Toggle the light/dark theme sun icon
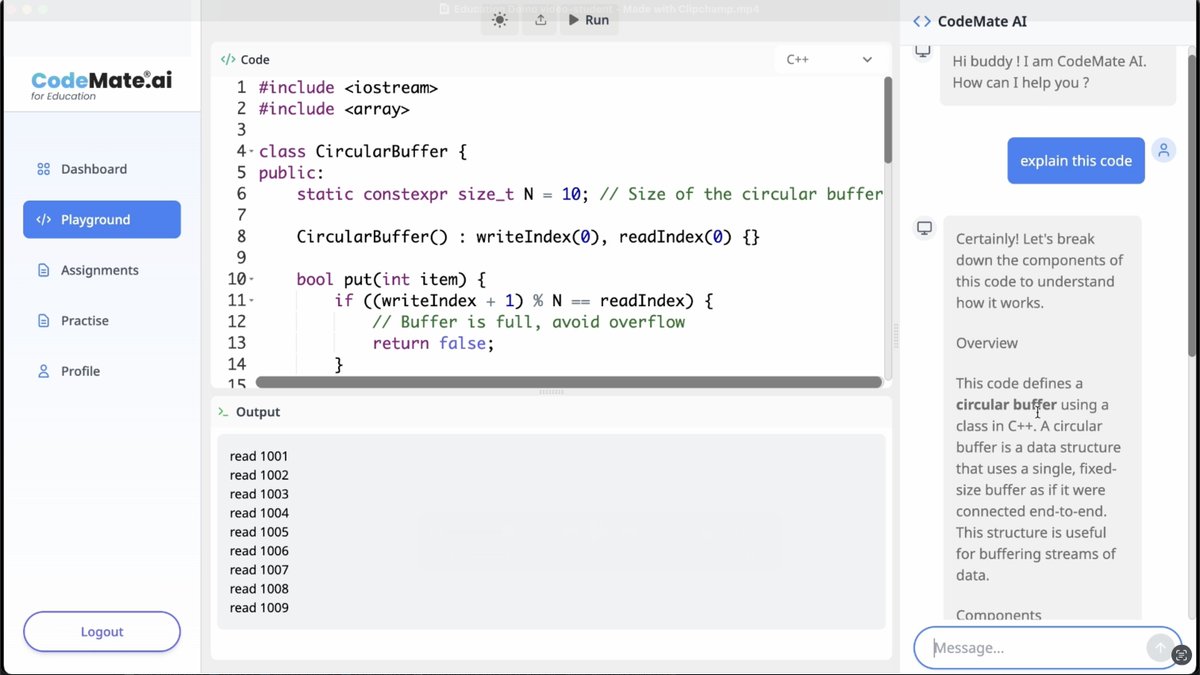Image resolution: width=1200 pixels, height=675 pixels. 500,20
